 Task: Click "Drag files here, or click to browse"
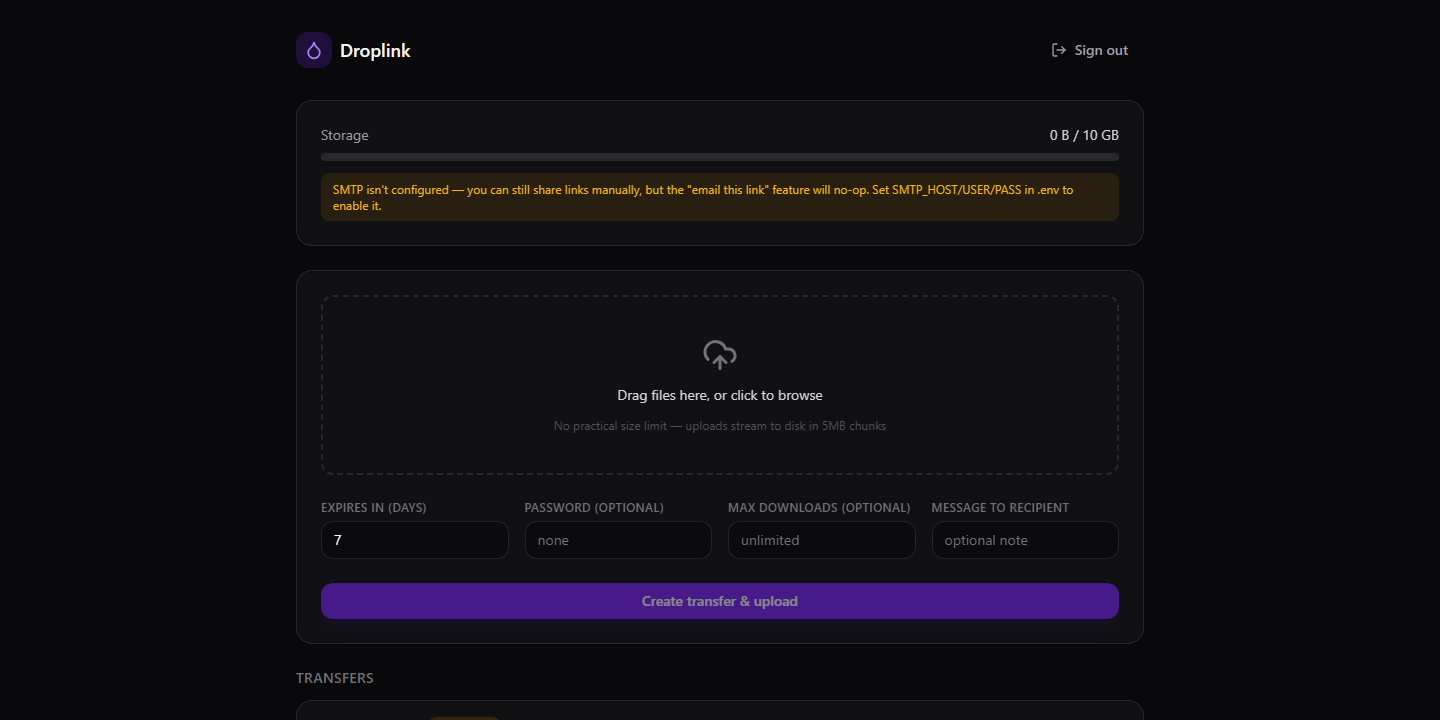[x=720, y=396]
